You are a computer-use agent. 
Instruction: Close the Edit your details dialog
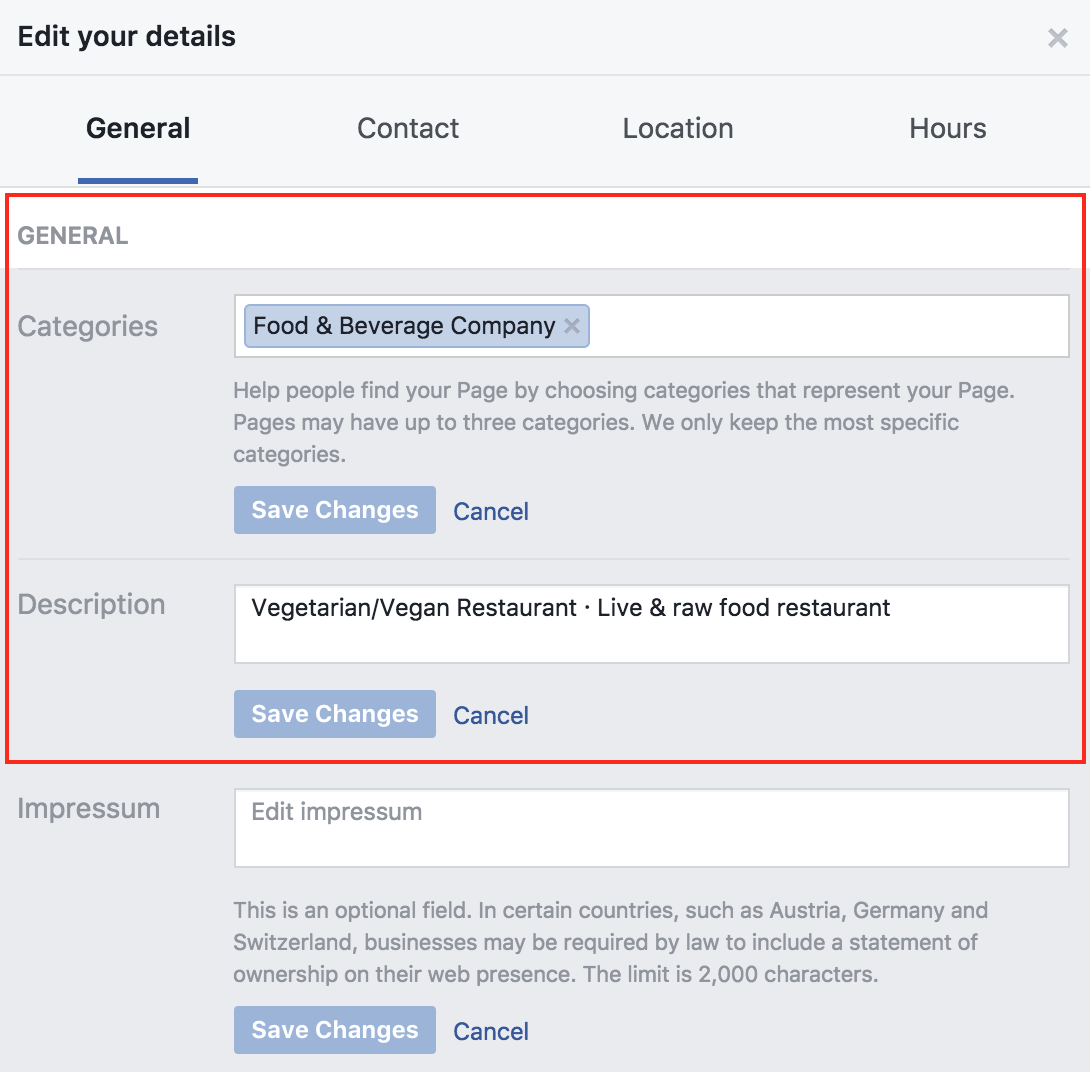pyautogui.click(x=1057, y=38)
